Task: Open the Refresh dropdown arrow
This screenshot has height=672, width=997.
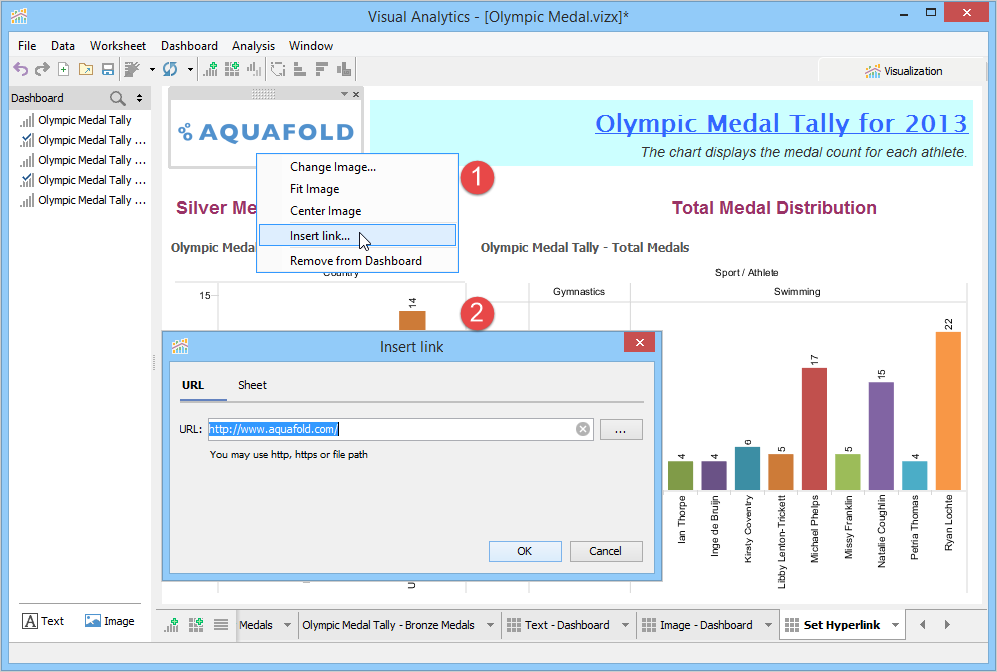Action: pyautogui.click(x=190, y=69)
